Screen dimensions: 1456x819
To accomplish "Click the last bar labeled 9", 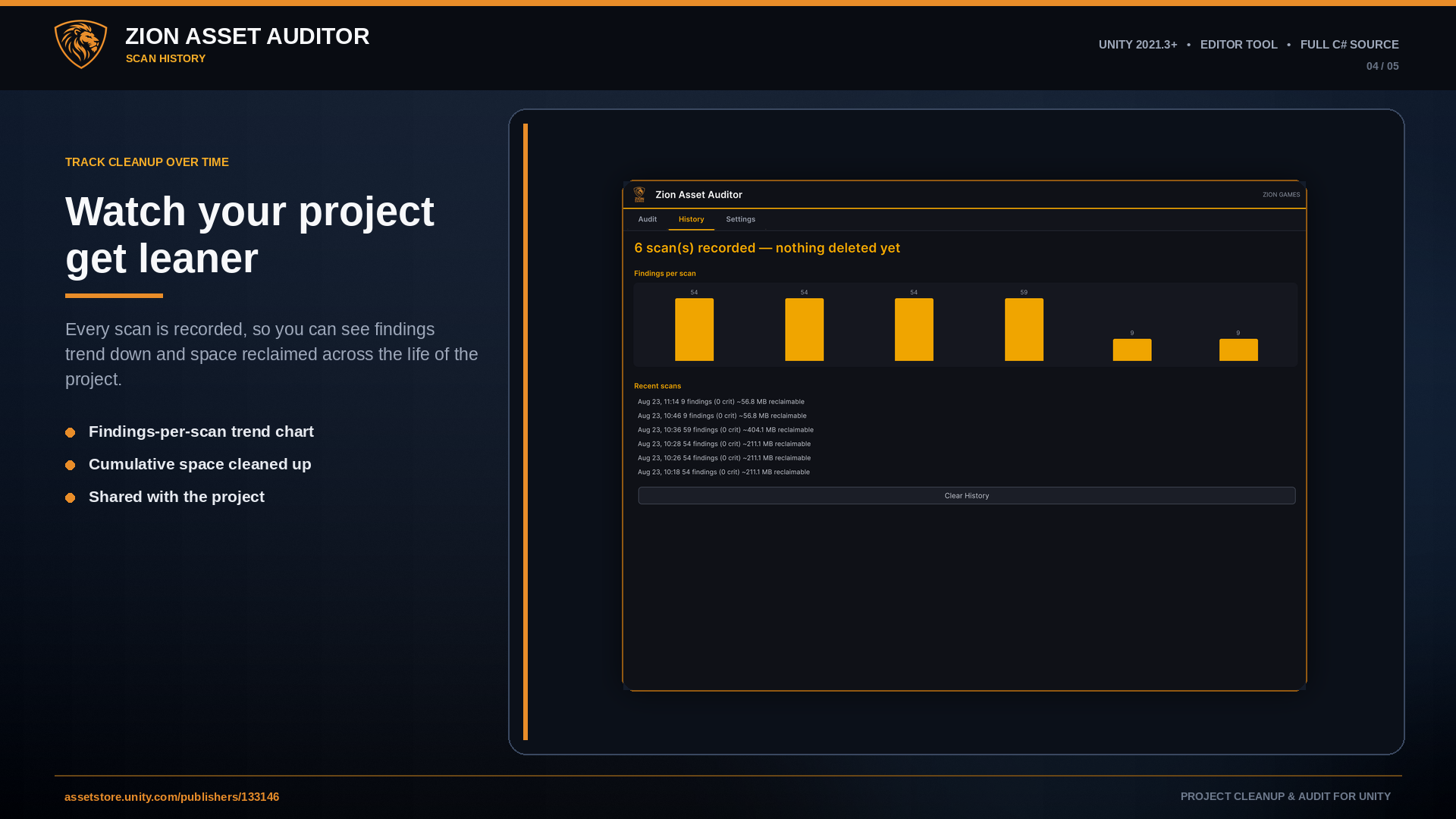I will (x=1239, y=350).
